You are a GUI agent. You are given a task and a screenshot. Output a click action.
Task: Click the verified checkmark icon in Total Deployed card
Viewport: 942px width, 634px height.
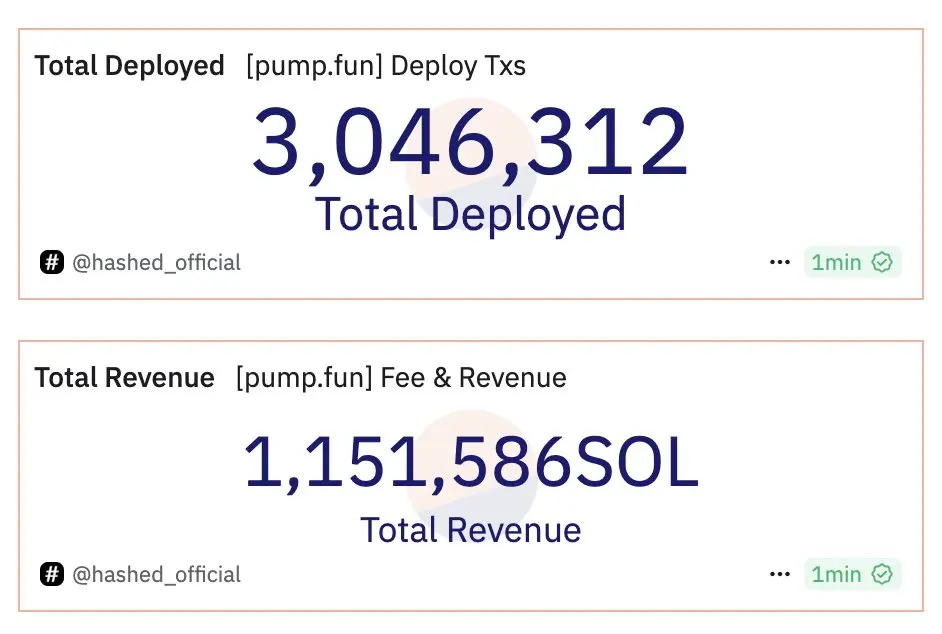pos(882,262)
